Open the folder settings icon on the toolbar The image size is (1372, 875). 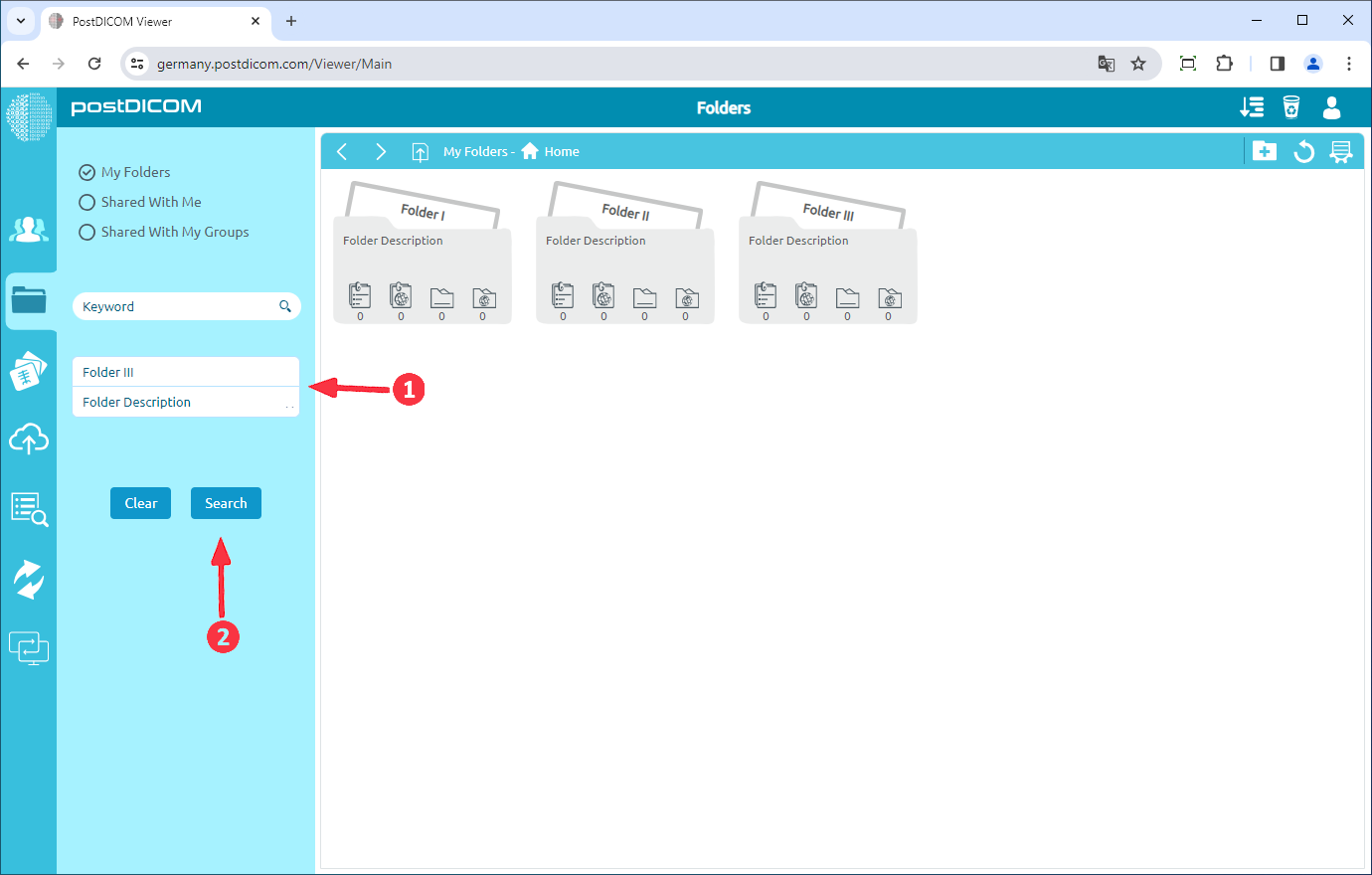click(x=1342, y=150)
